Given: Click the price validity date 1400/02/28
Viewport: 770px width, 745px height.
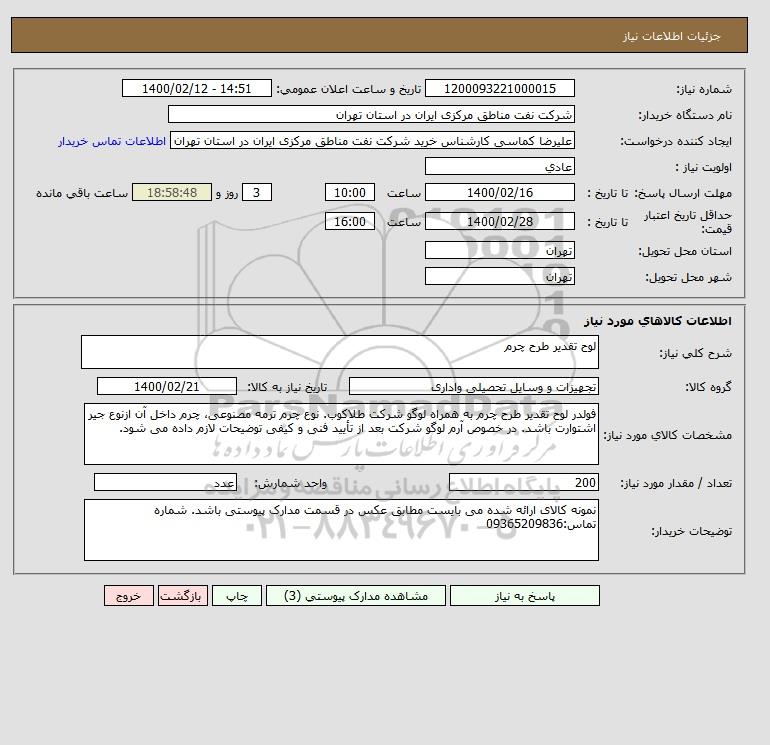Looking at the screenshot, I should pyautogui.click(x=499, y=221).
